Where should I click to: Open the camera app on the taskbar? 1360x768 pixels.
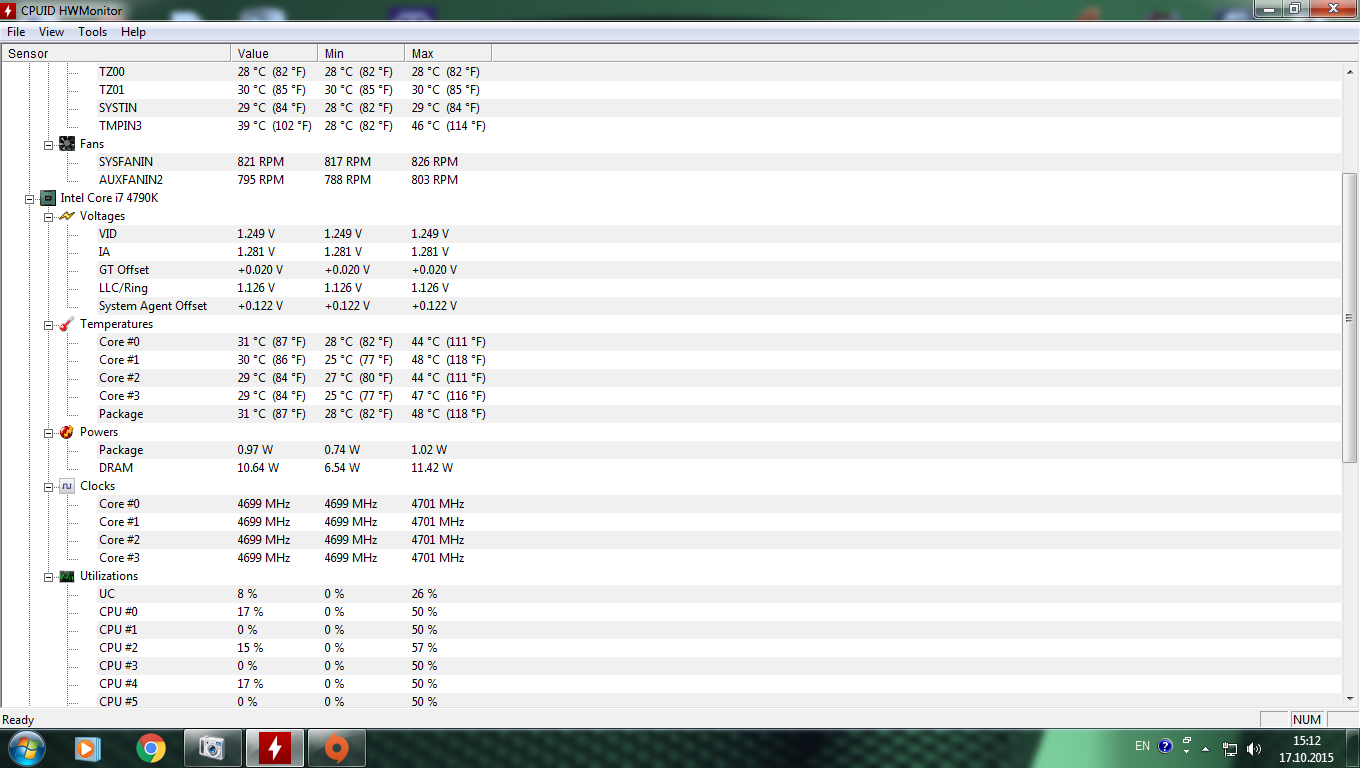tap(213, 748)
